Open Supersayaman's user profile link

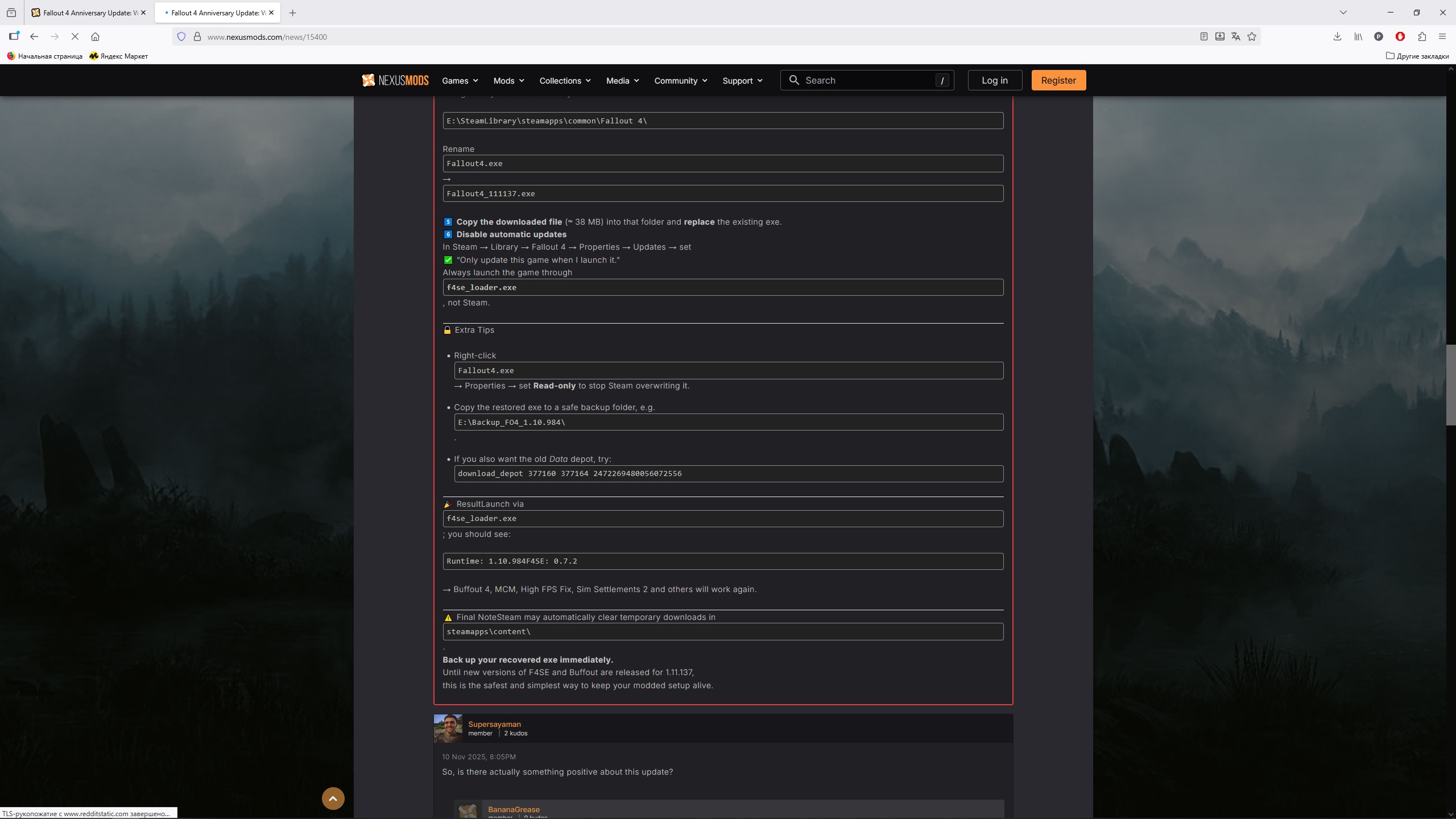[494, 724]
